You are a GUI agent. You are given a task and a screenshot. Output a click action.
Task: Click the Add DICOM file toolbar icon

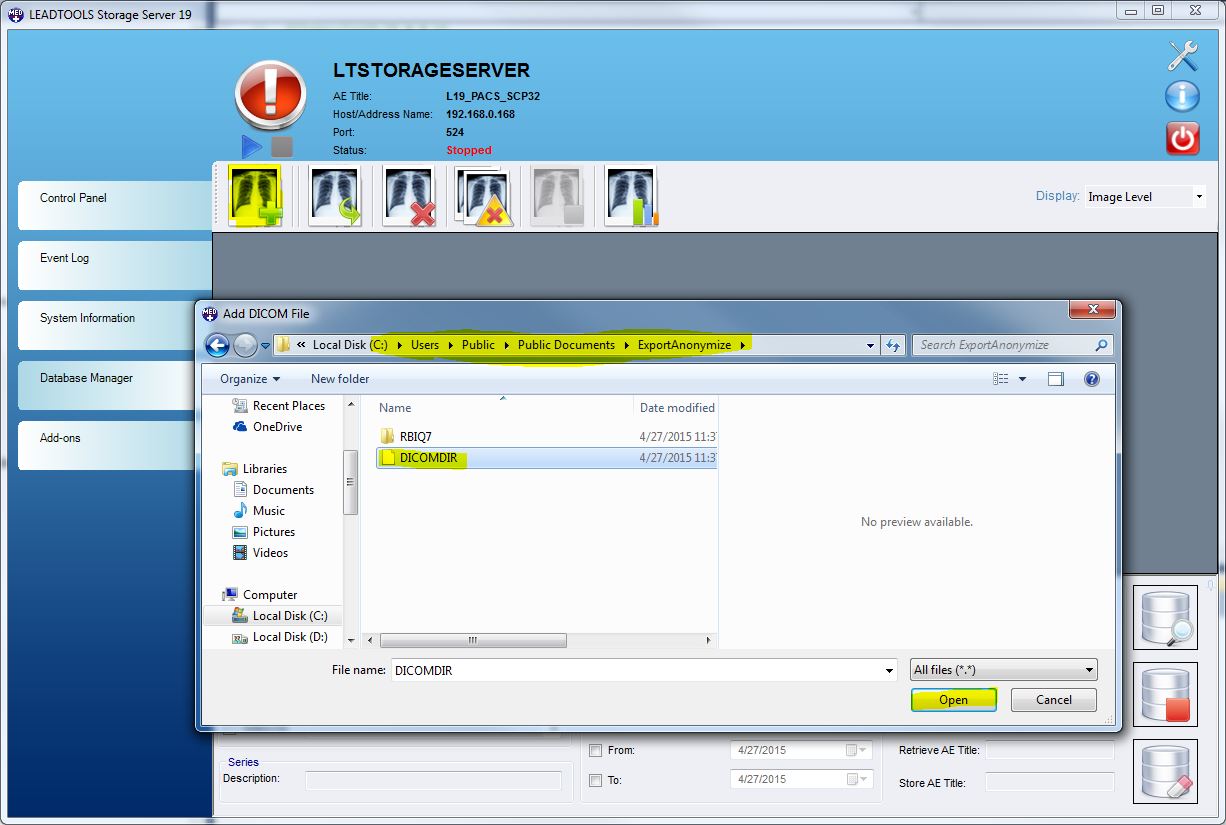[x=255, y=196]
